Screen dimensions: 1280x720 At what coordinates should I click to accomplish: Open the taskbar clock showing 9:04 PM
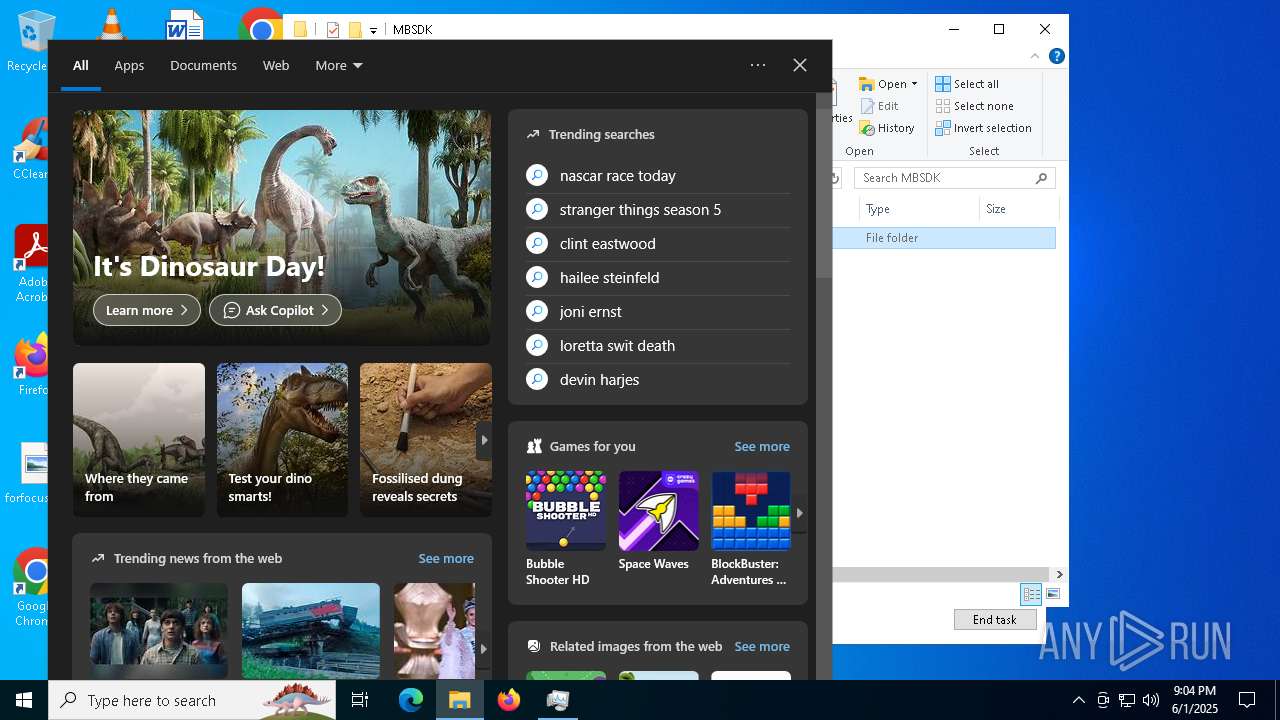1195,700
